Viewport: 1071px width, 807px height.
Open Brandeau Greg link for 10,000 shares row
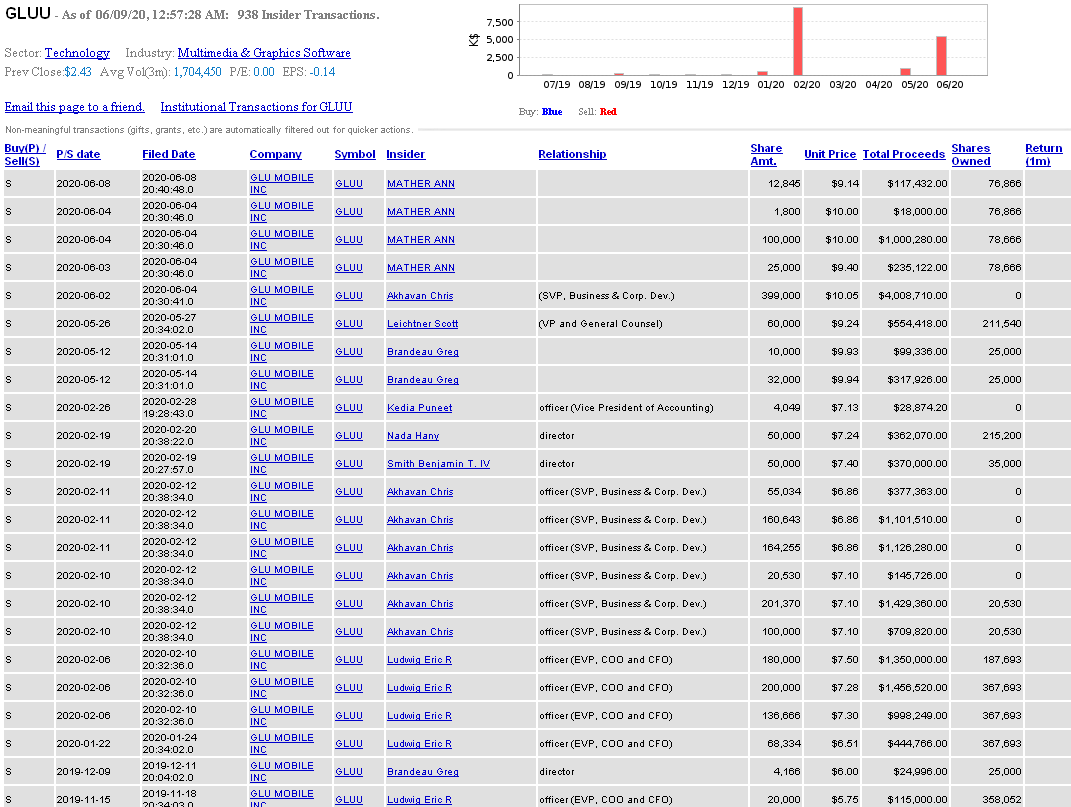click(423, 352)
